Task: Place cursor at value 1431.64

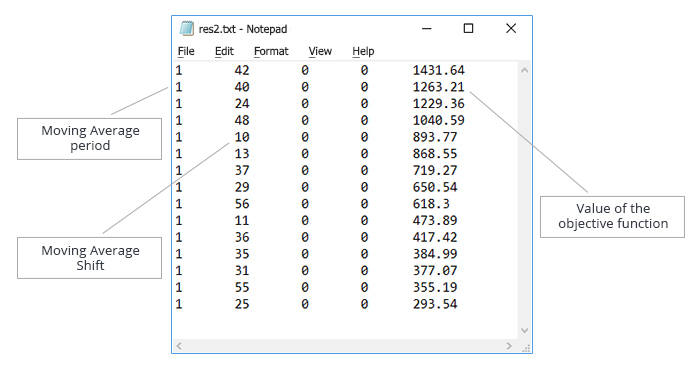Action: (438, 70)
